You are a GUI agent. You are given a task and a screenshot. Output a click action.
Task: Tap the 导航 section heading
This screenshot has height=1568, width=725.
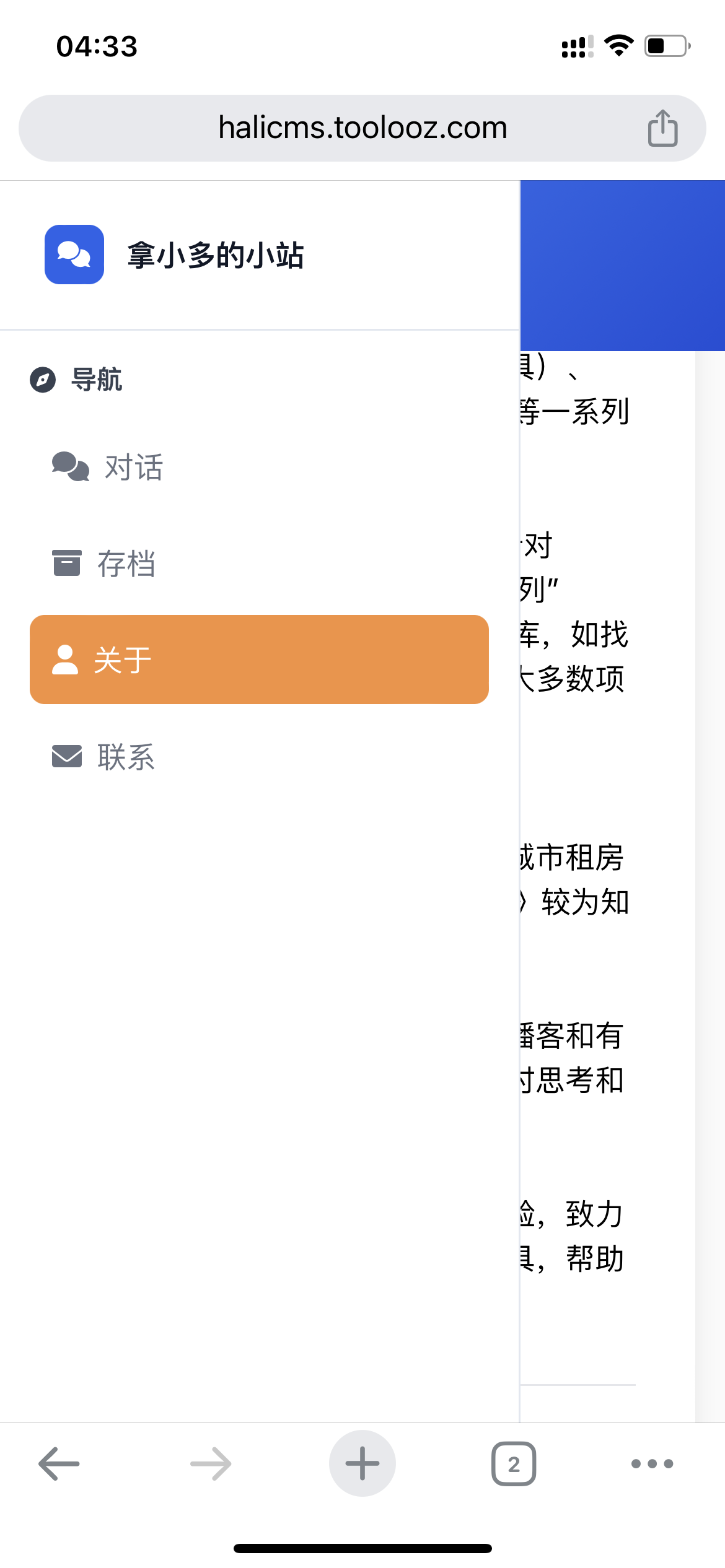coord(97,380)
